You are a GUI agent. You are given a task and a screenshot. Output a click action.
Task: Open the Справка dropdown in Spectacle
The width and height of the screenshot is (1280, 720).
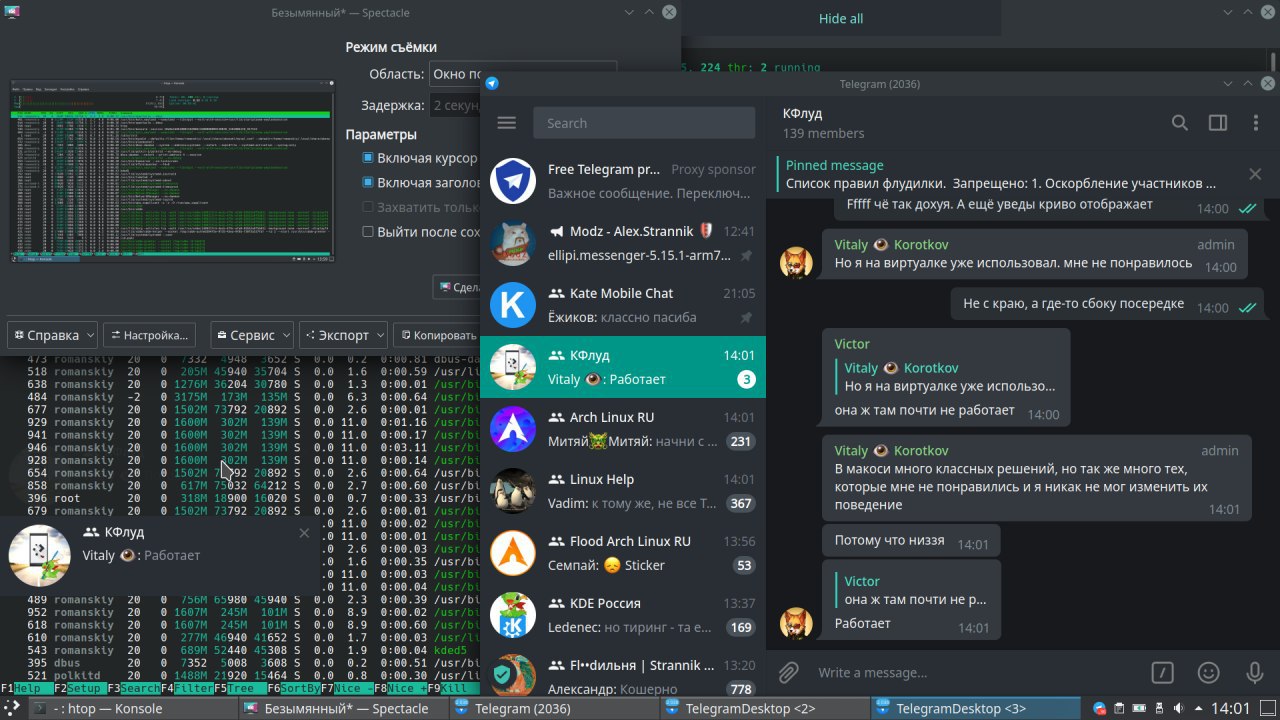(52, 335)
